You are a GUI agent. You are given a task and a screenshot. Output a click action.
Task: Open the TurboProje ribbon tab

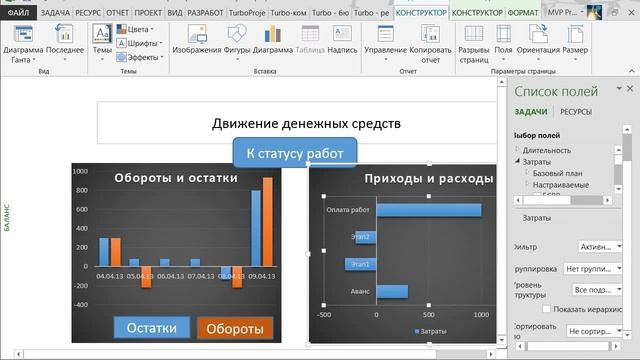pos(247,13)
